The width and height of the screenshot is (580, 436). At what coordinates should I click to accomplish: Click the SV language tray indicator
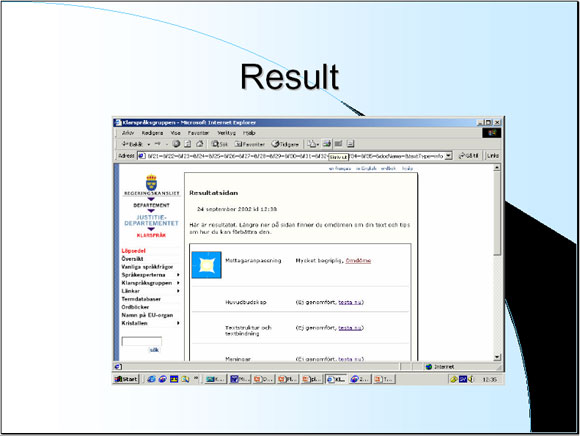(463, 379)
